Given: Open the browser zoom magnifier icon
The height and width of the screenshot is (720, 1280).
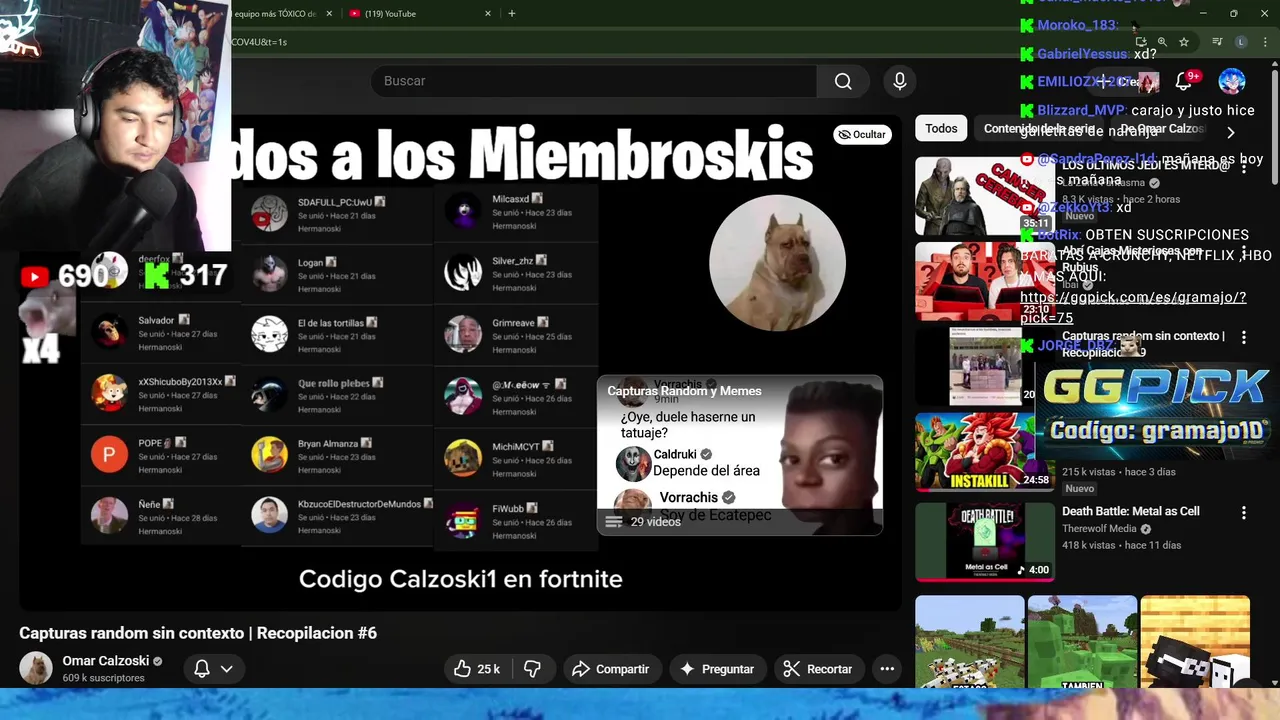Looking at the screenshot, I should 1162,42.
